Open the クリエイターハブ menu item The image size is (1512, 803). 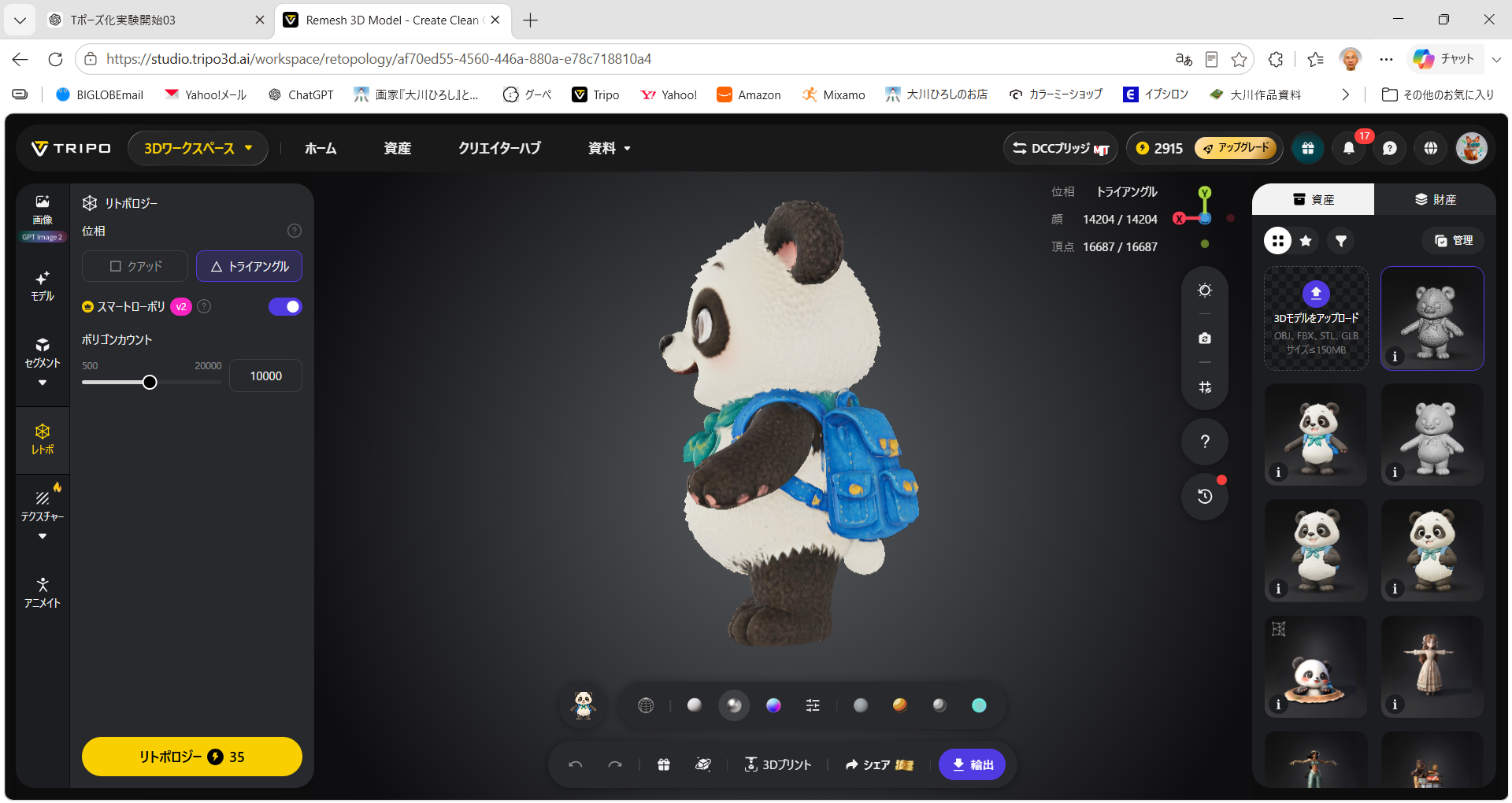[499, 148]
